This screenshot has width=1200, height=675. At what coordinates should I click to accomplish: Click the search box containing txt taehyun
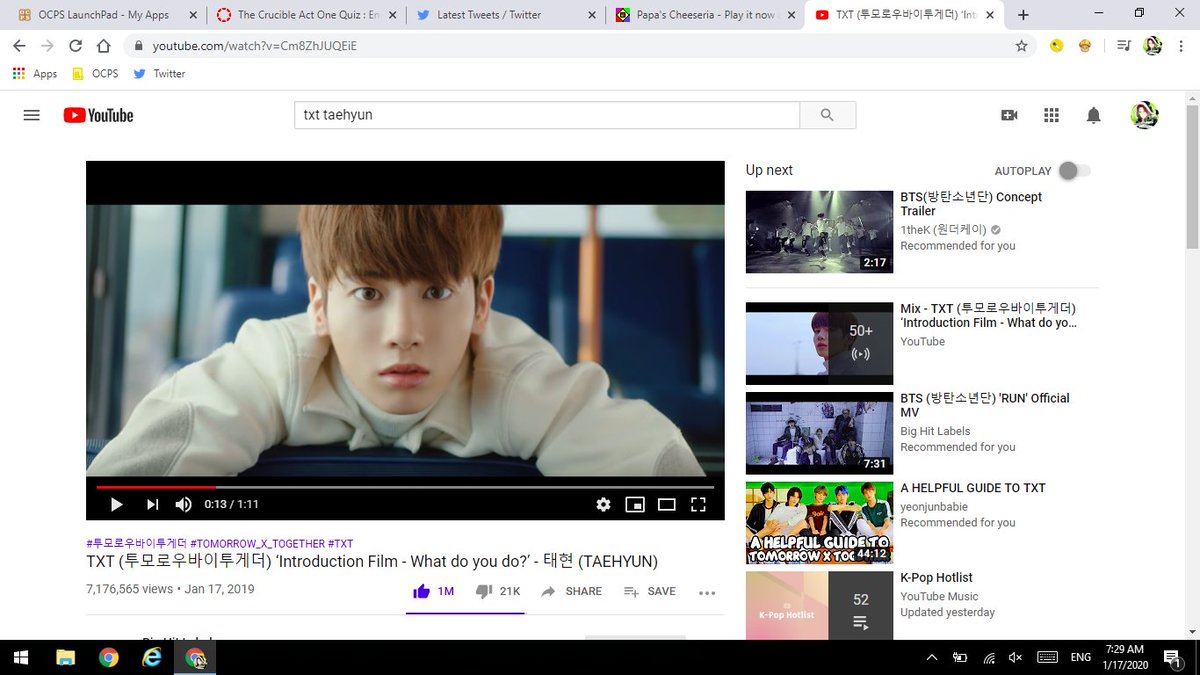coord(547,115)
